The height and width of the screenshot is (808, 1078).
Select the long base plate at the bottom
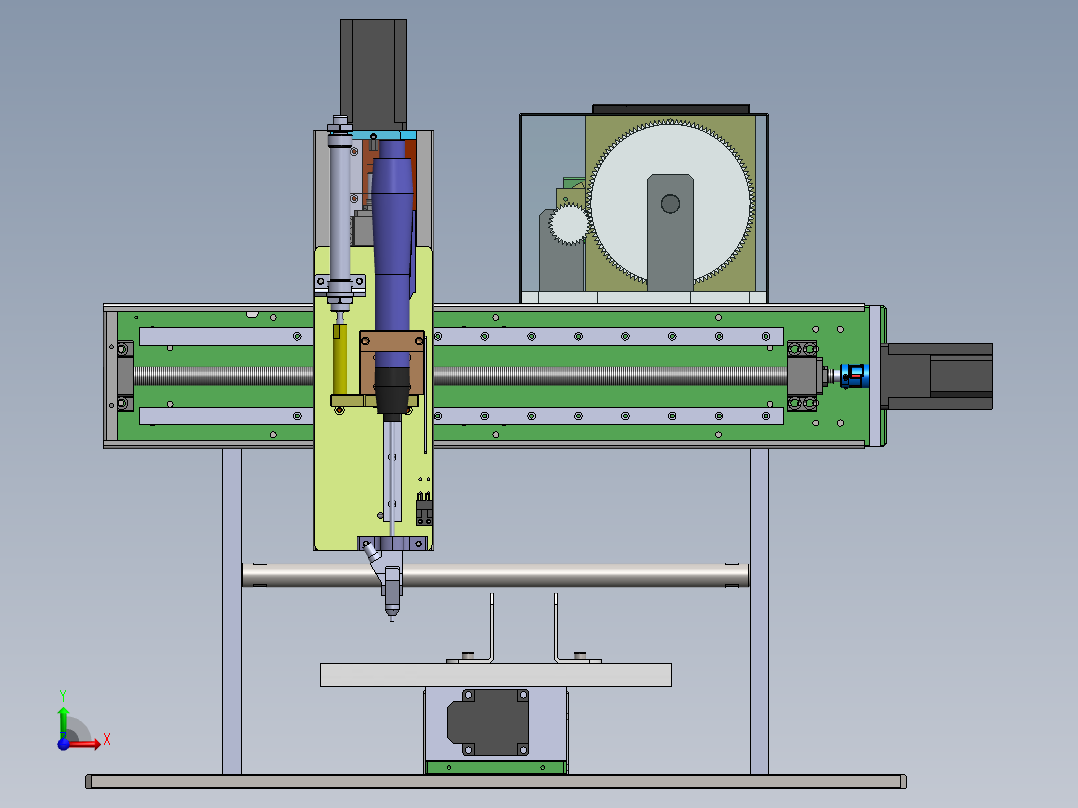point(496,781)
